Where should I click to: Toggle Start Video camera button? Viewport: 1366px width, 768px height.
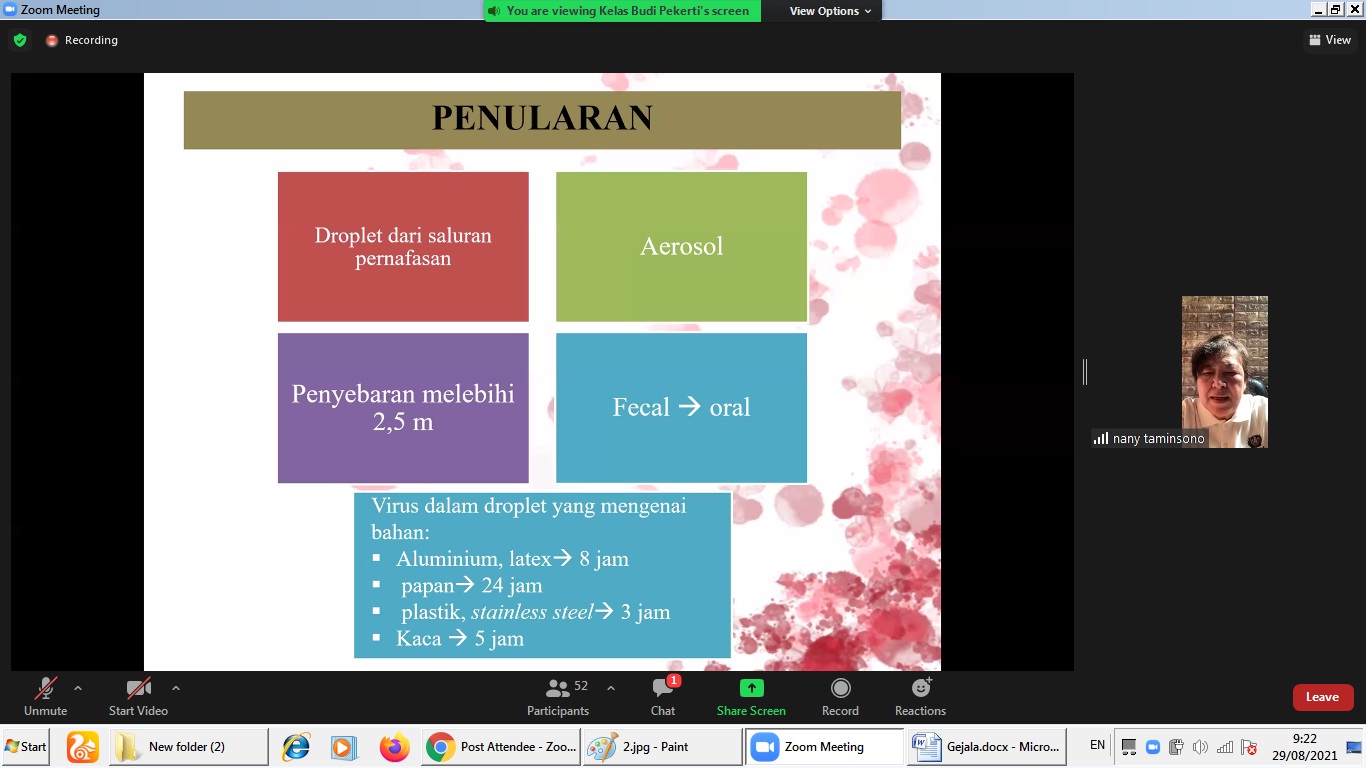click(138, 696)
